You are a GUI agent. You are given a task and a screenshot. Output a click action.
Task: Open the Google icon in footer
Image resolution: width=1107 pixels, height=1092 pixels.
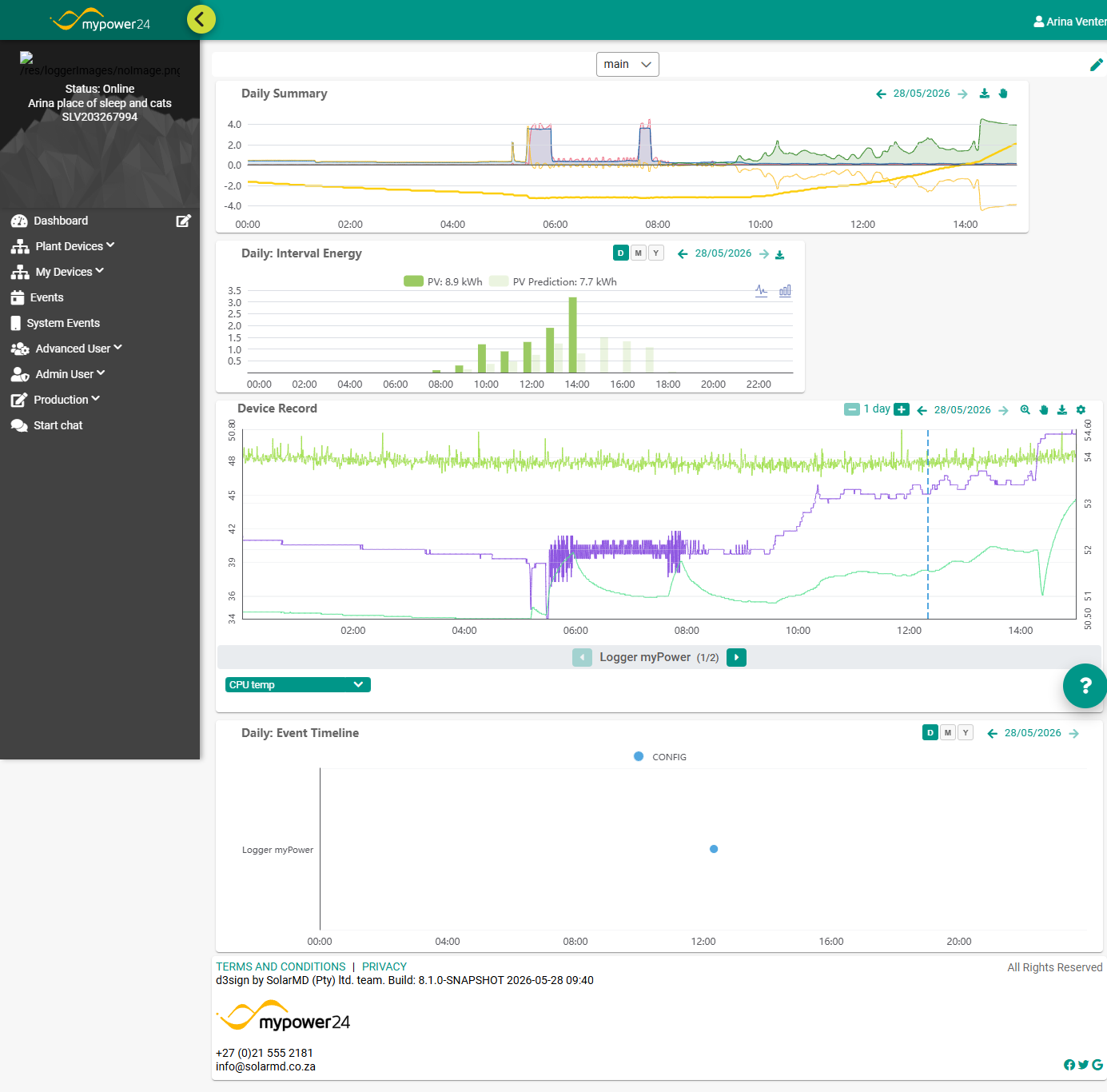(1097, 1065)
